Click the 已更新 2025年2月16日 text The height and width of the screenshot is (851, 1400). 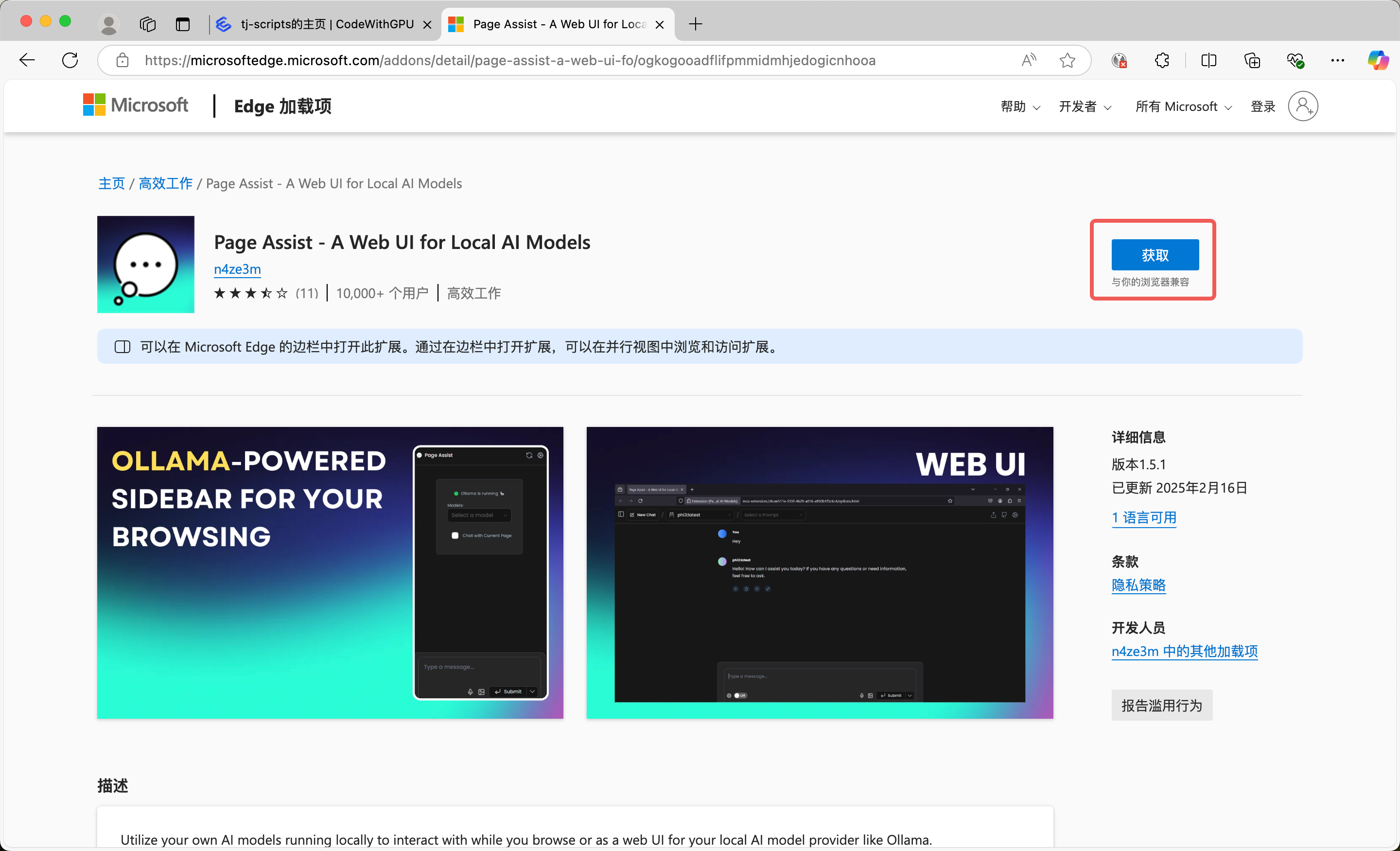pyautogui.click(x=1179, y=488)
